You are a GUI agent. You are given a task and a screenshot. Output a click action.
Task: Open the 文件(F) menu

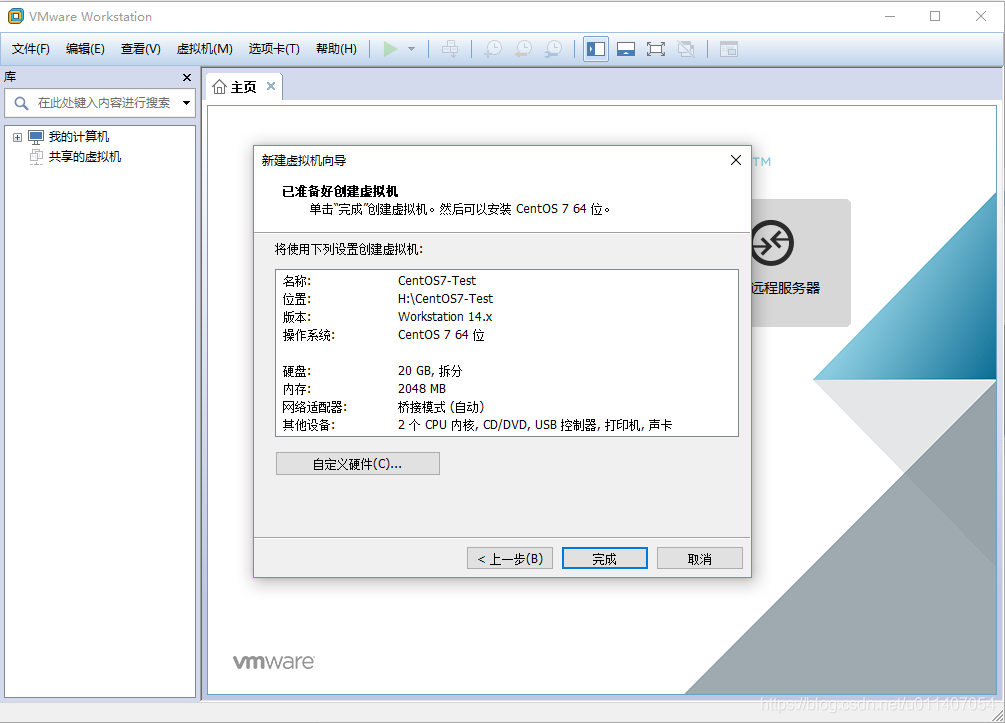(x=31, y=49)
